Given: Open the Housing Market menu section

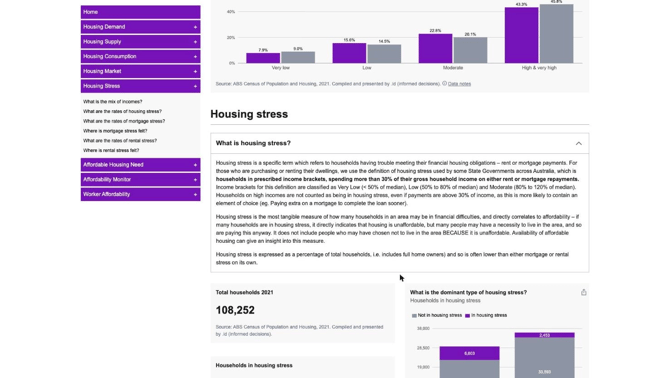Looking at the screenshot, I should coord(140,71).
